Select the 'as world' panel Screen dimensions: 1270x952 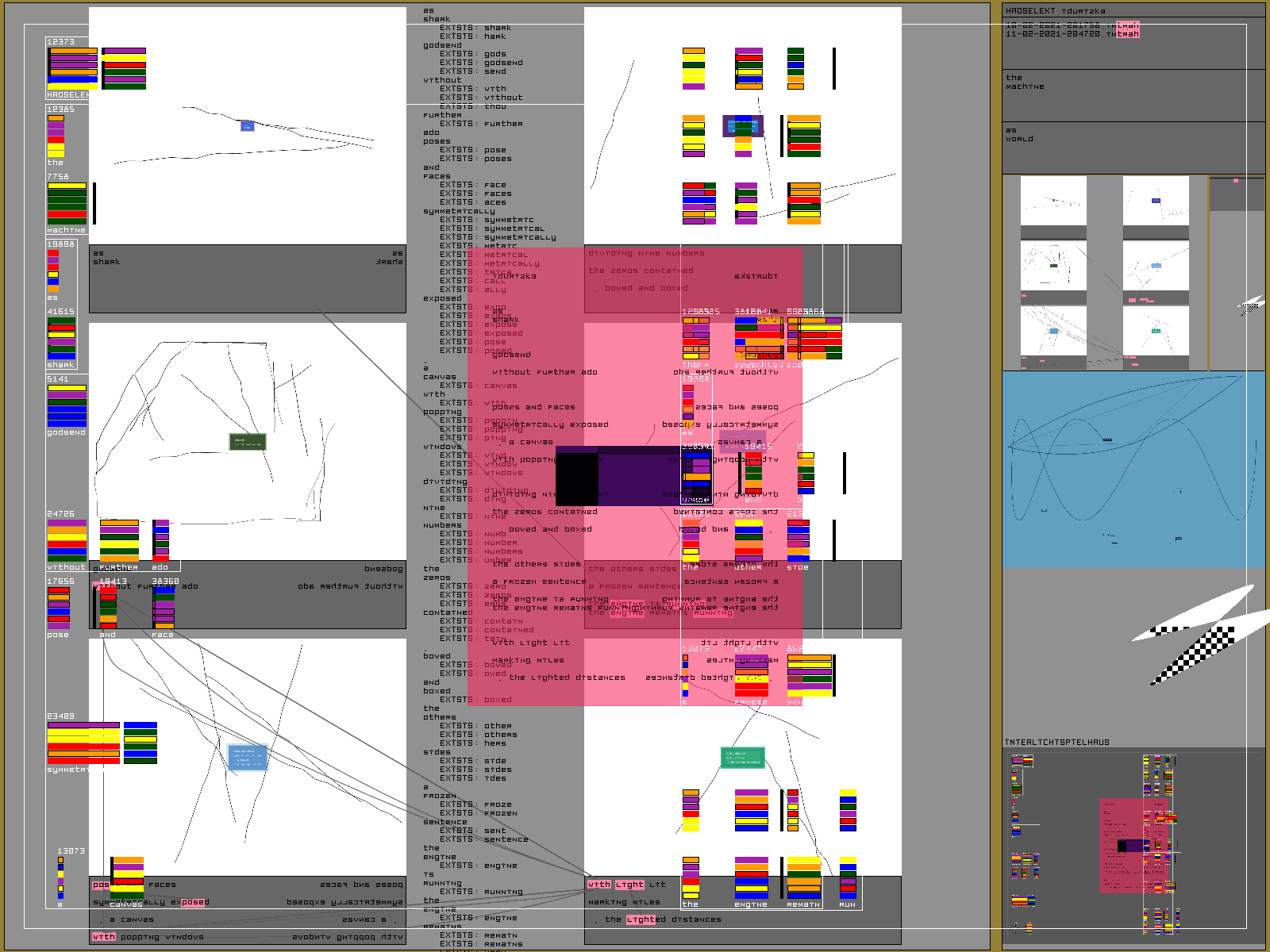coord(1133,148)
